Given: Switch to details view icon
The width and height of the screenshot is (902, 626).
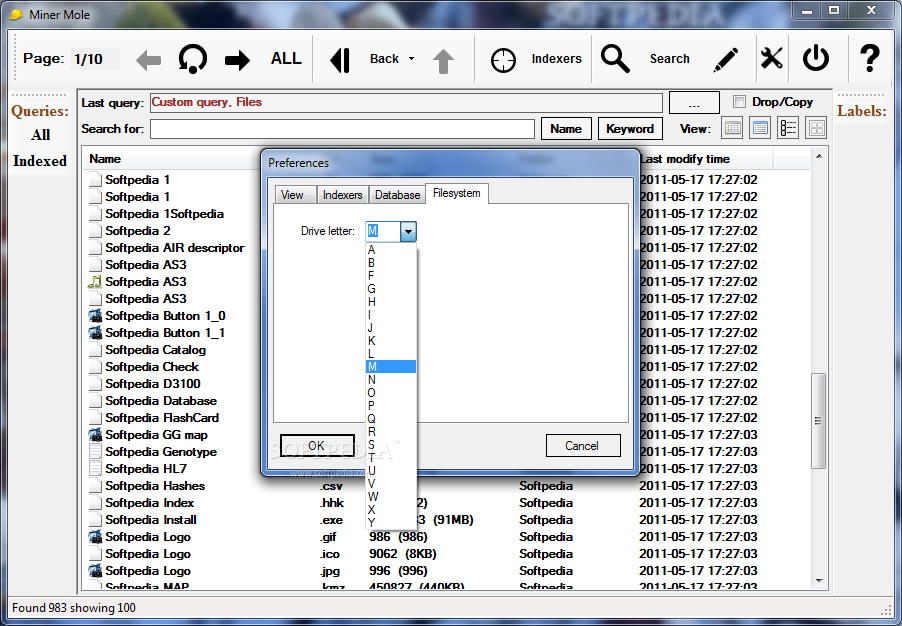Looking at the screenshot, I should (788, 128).
